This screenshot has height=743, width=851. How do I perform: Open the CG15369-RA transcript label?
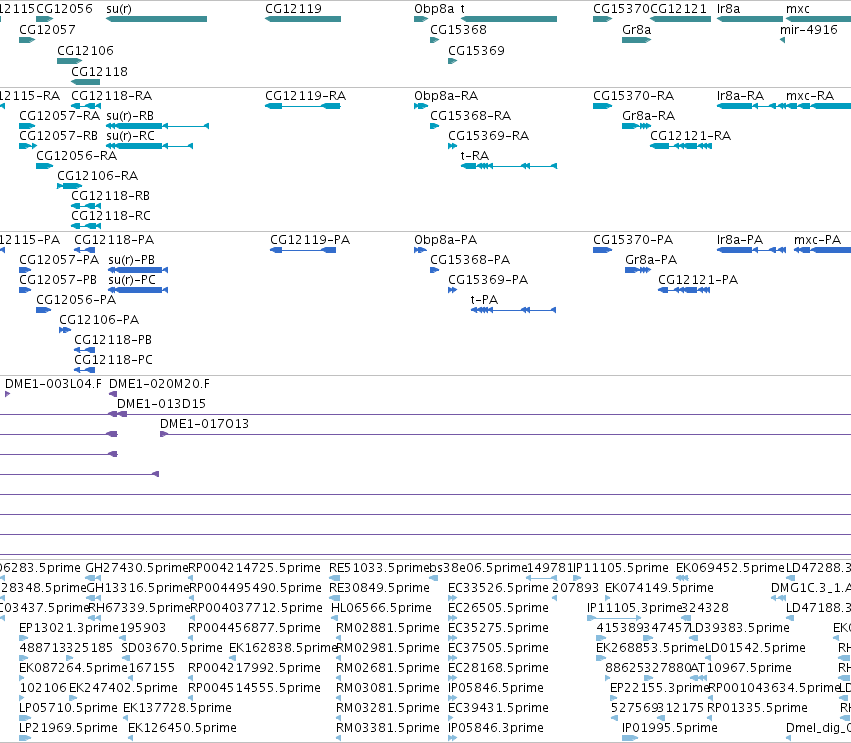[x=488, y=136]
